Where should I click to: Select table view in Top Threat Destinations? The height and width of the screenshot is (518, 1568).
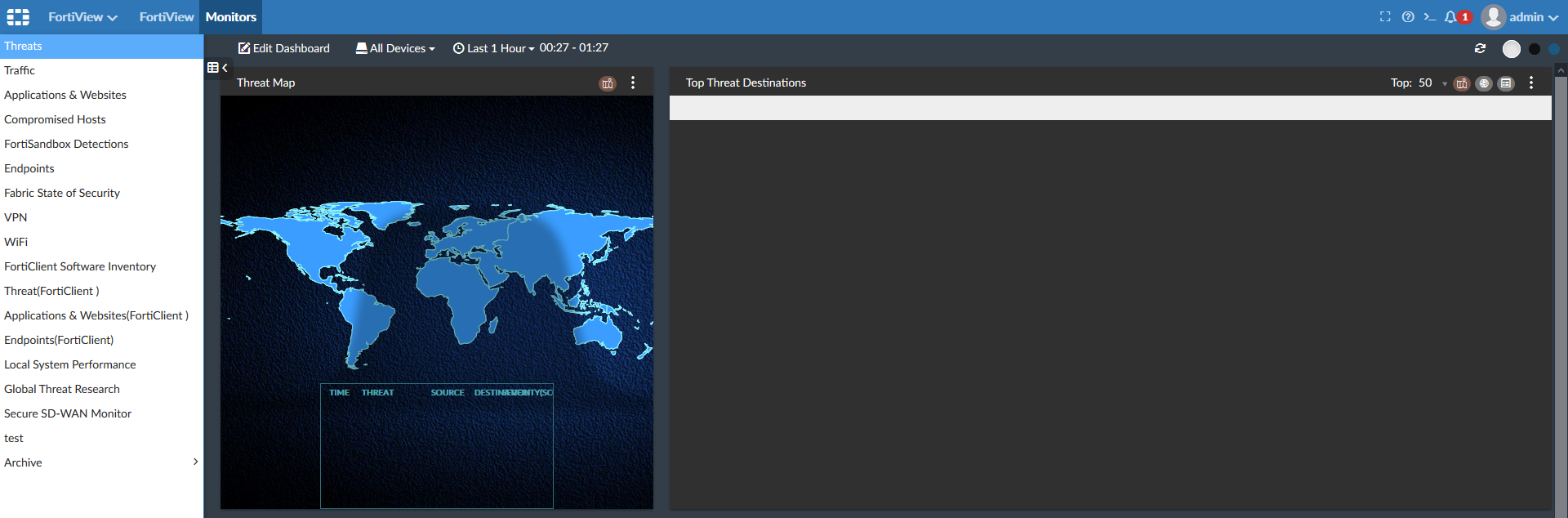[x=1506, y=83]
